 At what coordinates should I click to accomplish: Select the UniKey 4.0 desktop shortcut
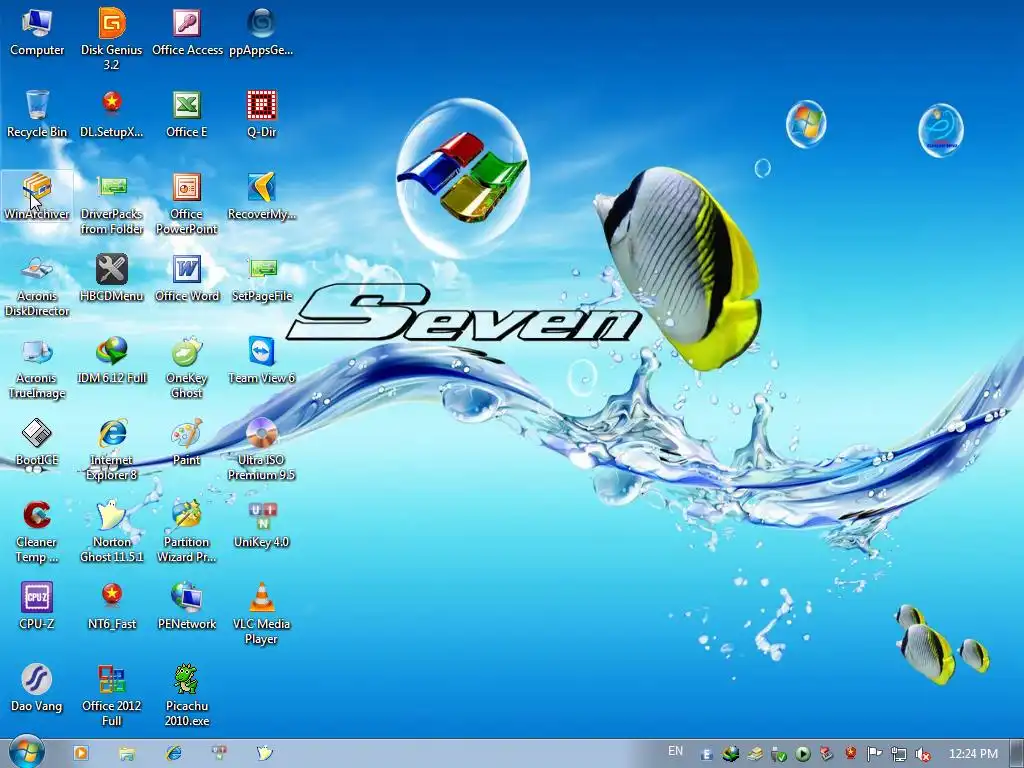(x=261, y=524)
